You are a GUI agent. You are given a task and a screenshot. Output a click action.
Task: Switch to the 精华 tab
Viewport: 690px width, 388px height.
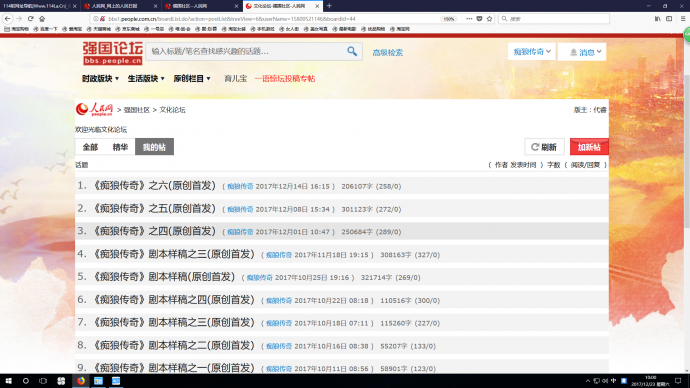[x=120, y=147]
